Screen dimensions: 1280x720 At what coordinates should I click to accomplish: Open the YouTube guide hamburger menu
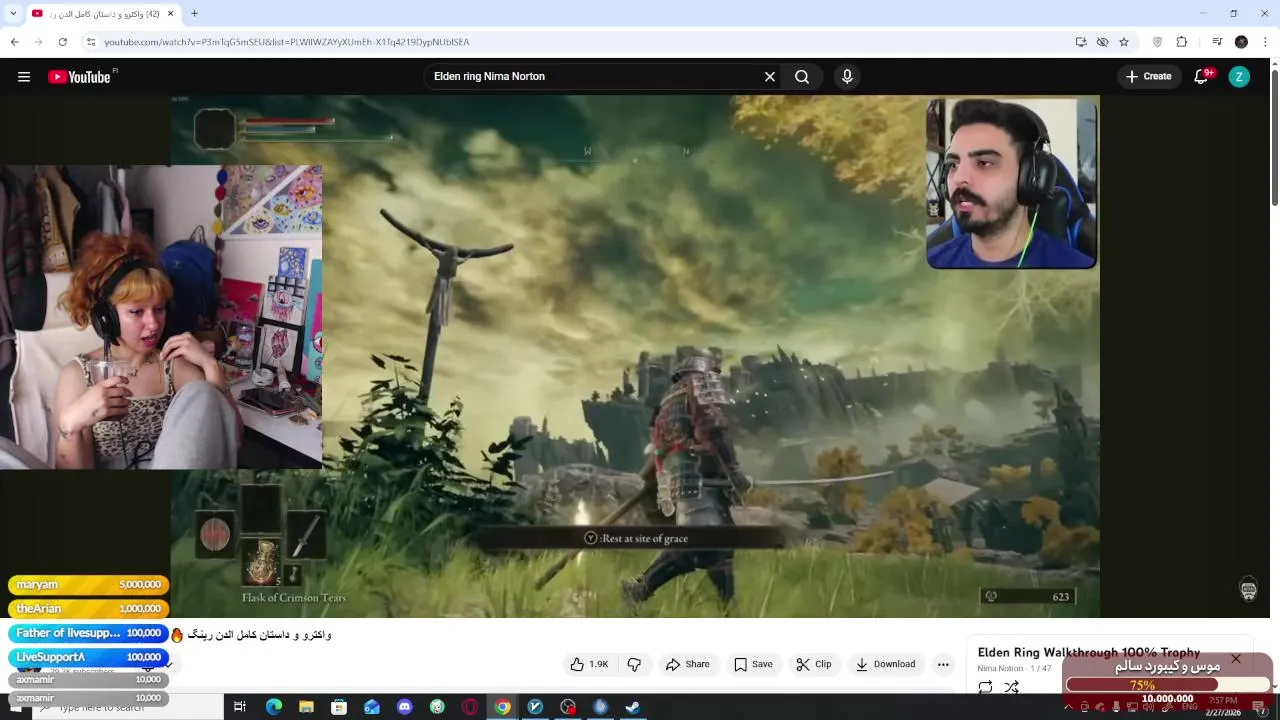[24, 77]
